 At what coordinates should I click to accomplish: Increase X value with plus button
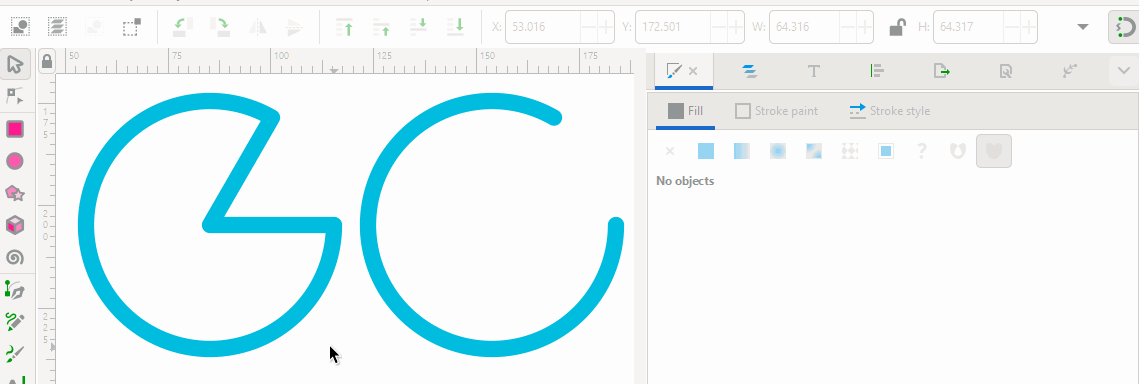click(606, 28)
